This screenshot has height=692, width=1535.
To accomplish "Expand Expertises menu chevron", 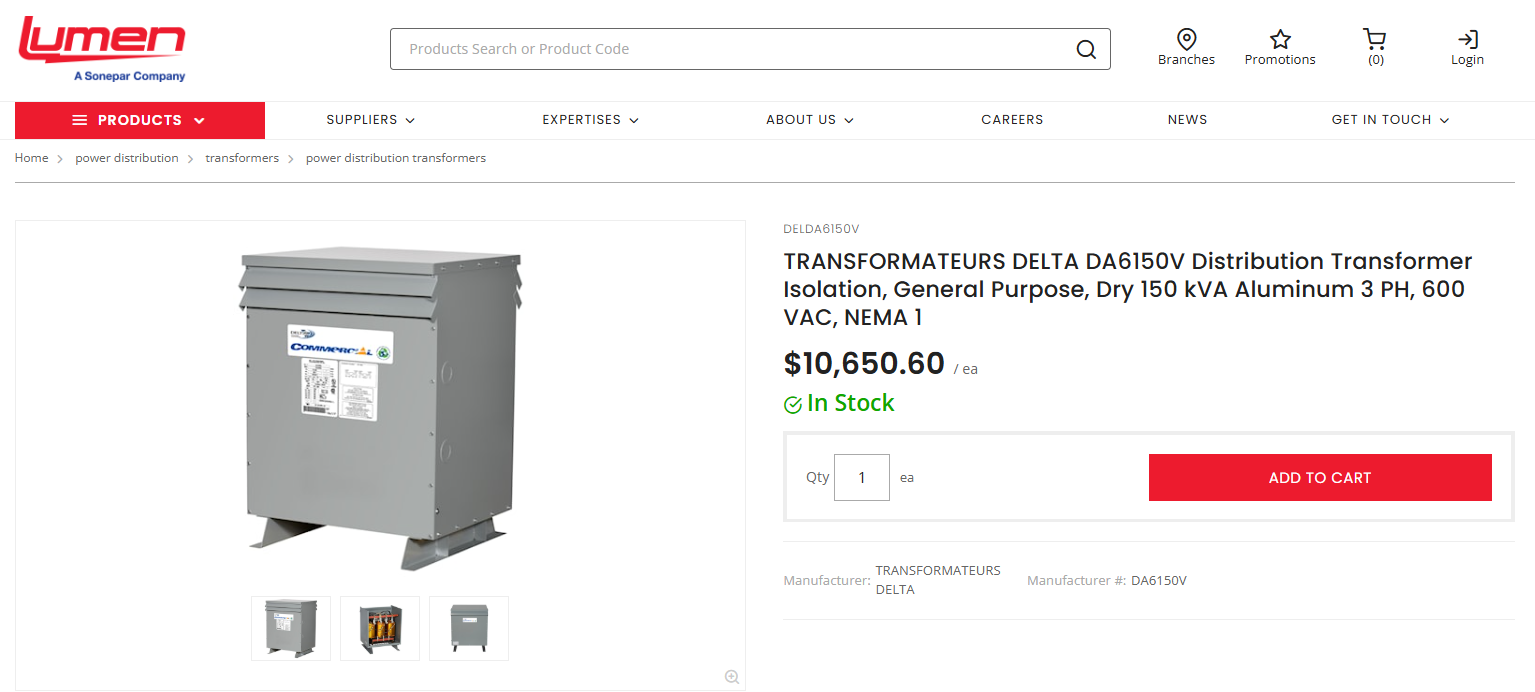I will pos(634,120).
